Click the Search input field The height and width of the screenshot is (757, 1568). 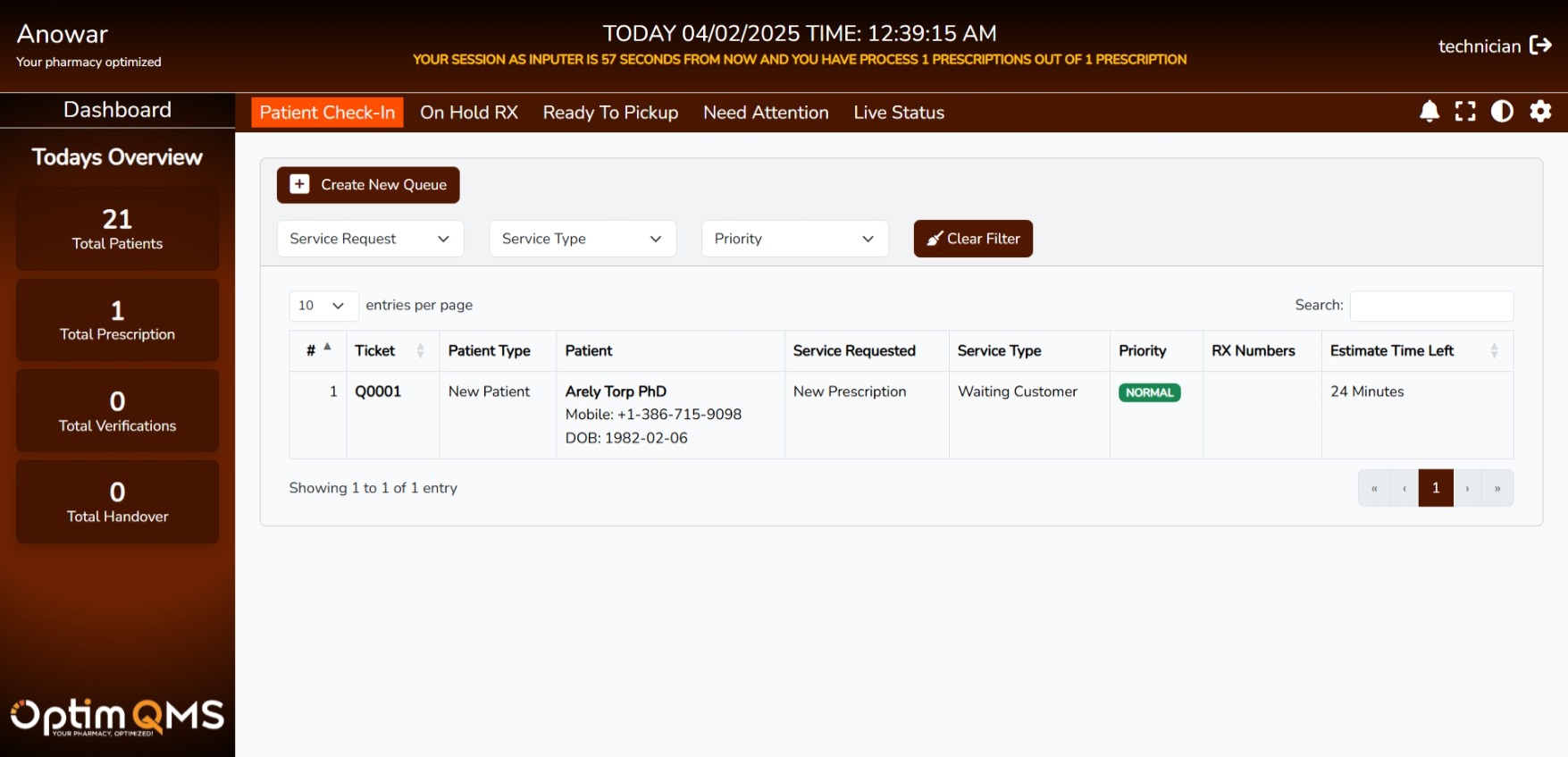(1431, 306)
